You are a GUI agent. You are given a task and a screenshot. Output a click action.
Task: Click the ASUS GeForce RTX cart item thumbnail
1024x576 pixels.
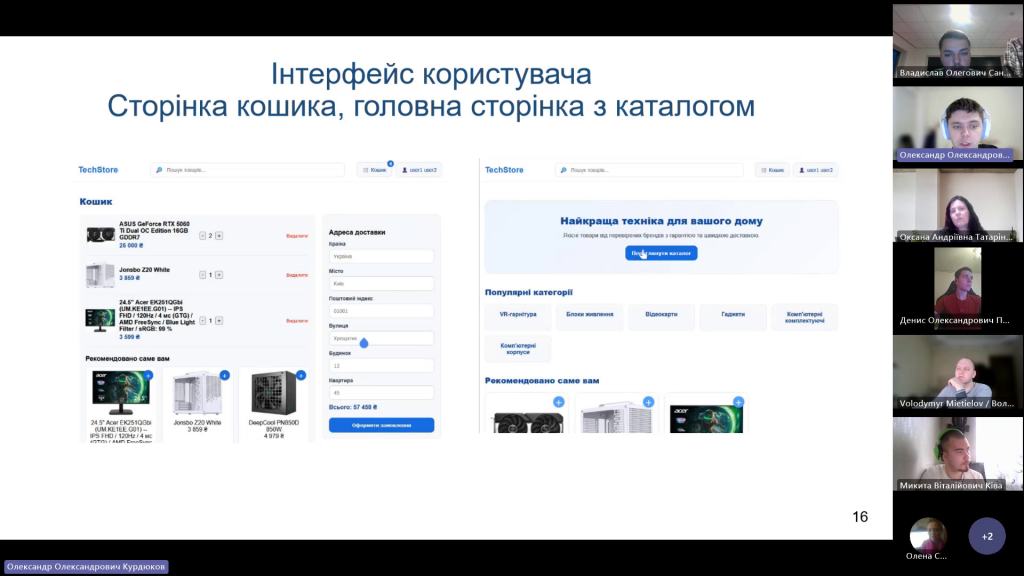click(101, 234)
